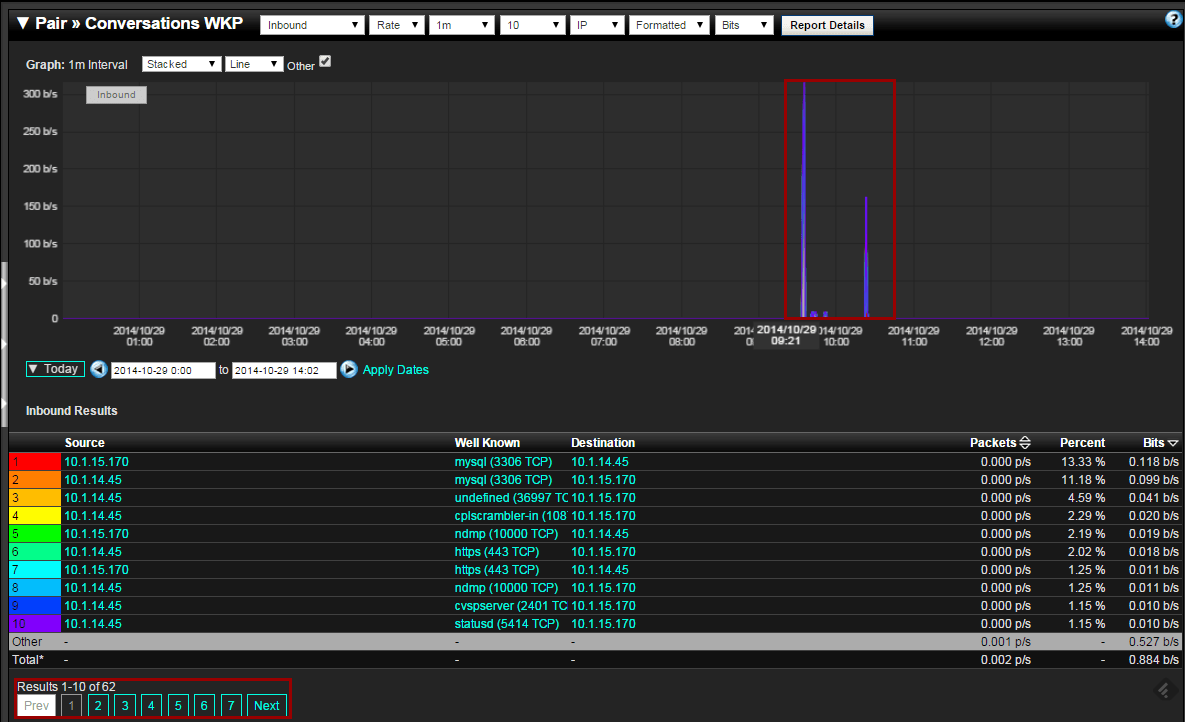Click the Report Details button
The width and height of the screenshot is (1185, 722).
click(x=827, y=25)
